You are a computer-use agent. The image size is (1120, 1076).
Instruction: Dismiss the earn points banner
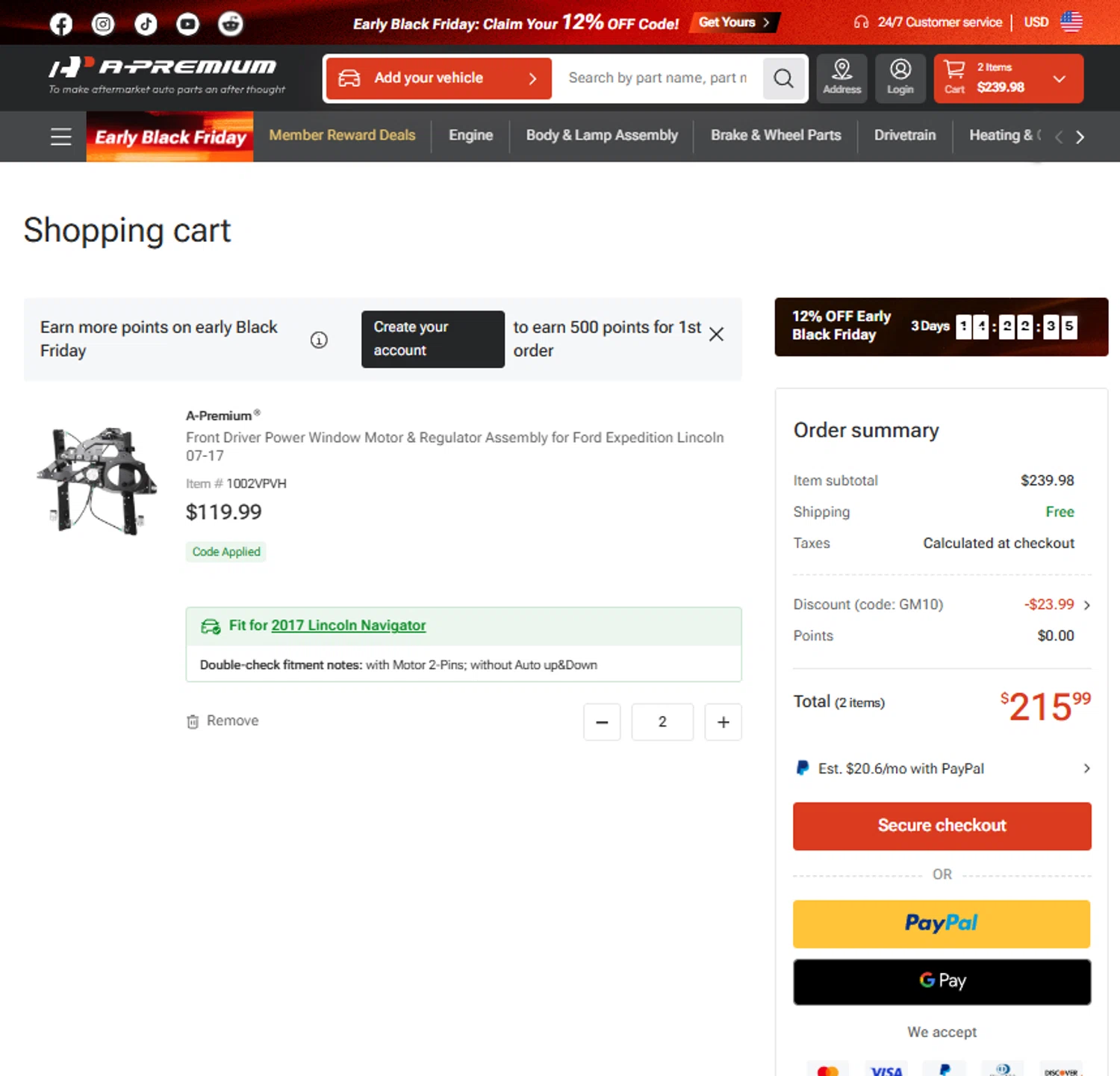[716, 334]
